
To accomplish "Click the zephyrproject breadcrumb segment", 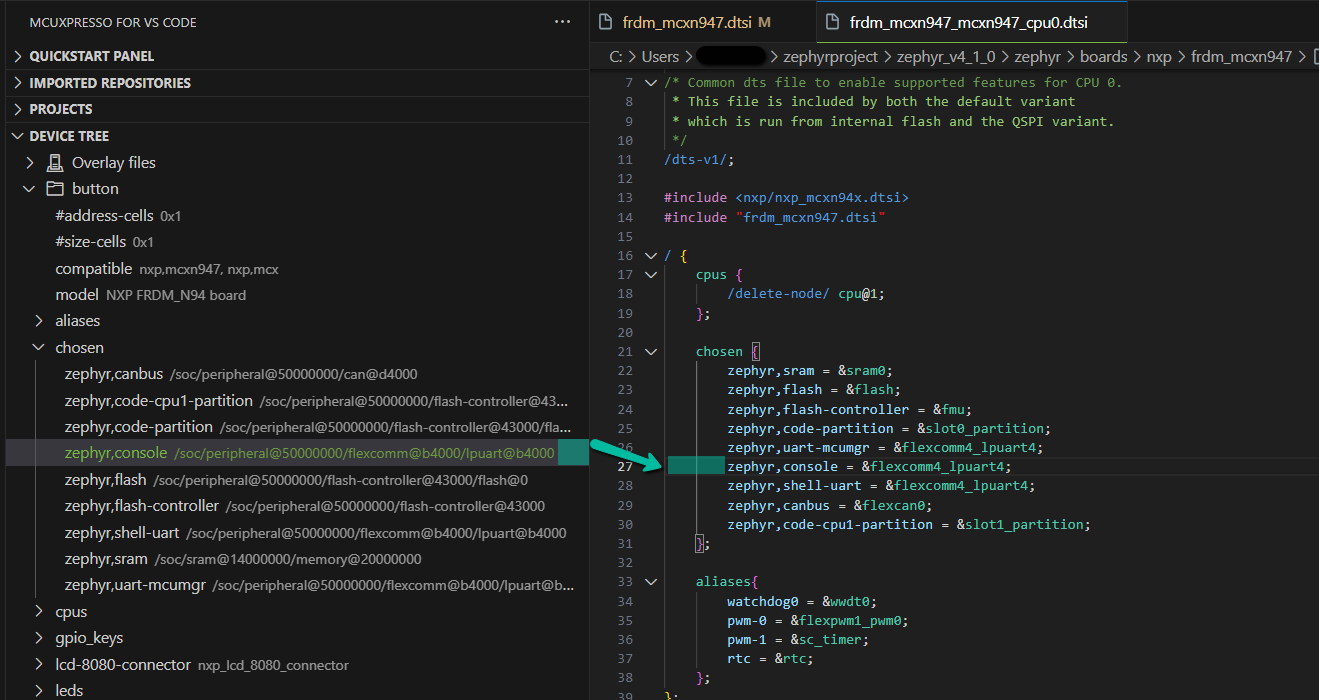I will point(831,57).
